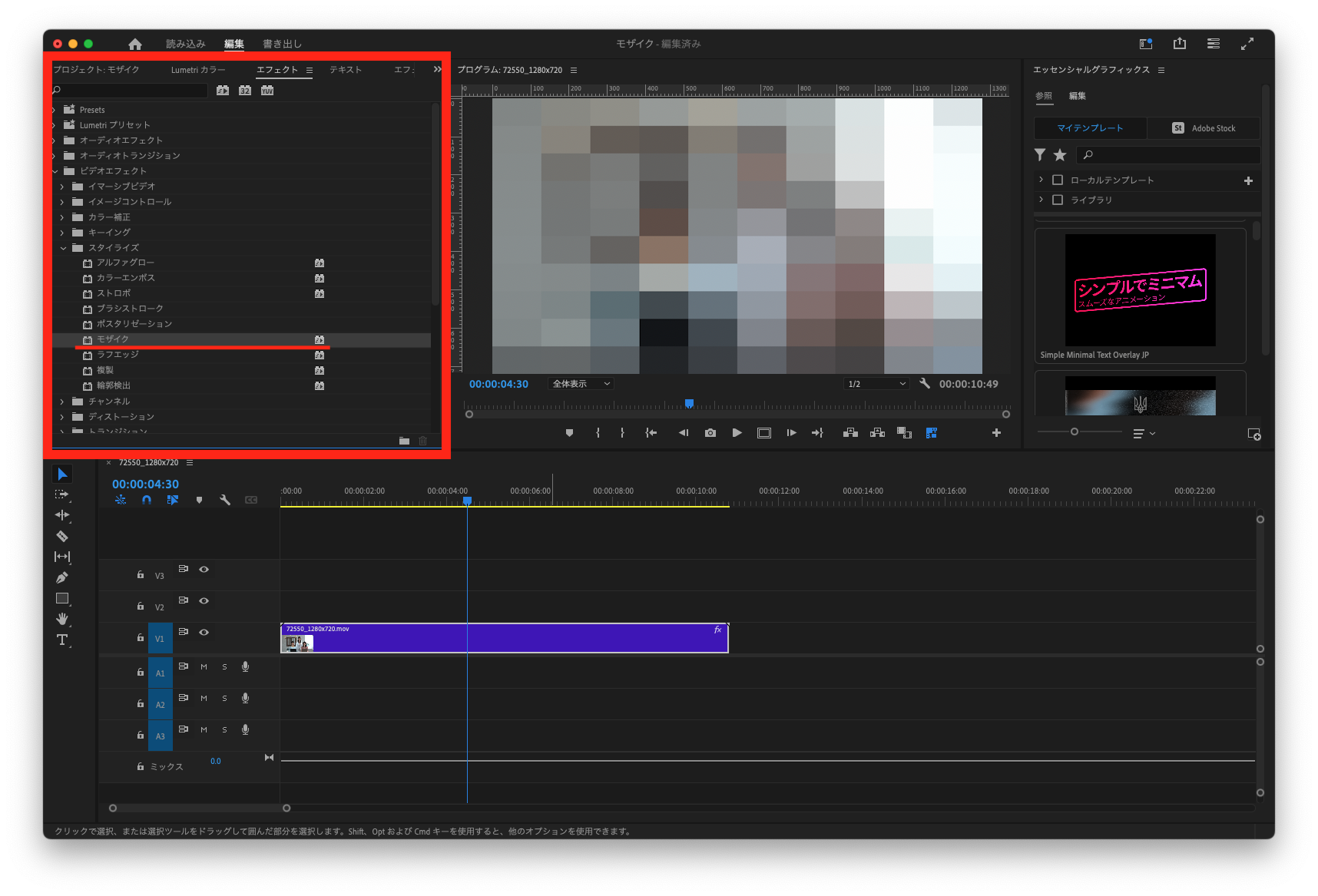Hide the V1 track with its eye toggle

pos(204,632)
